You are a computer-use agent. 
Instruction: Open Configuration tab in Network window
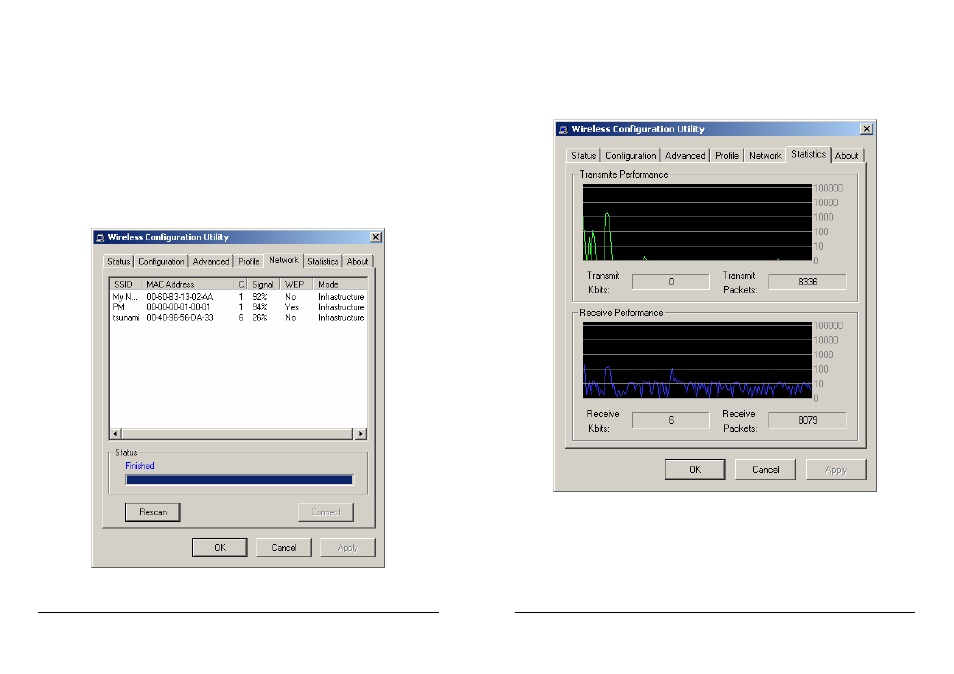click(x=161, y=262)
